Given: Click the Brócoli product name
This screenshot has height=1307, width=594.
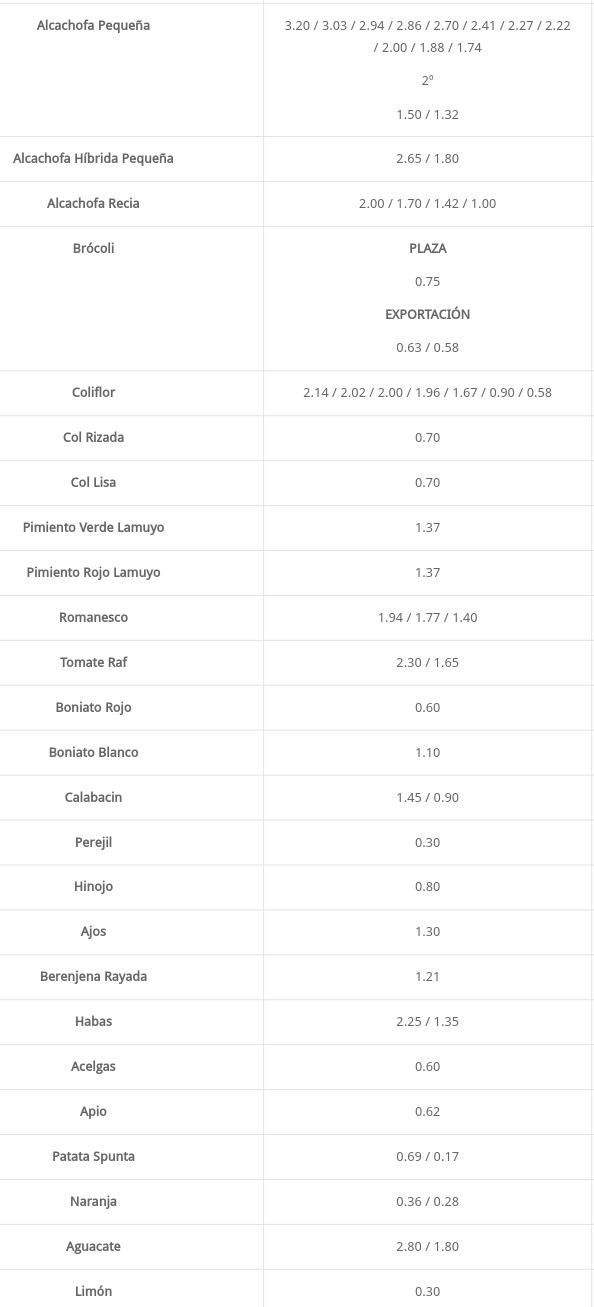Looking at the screenshot, I should tap(93, 248).
